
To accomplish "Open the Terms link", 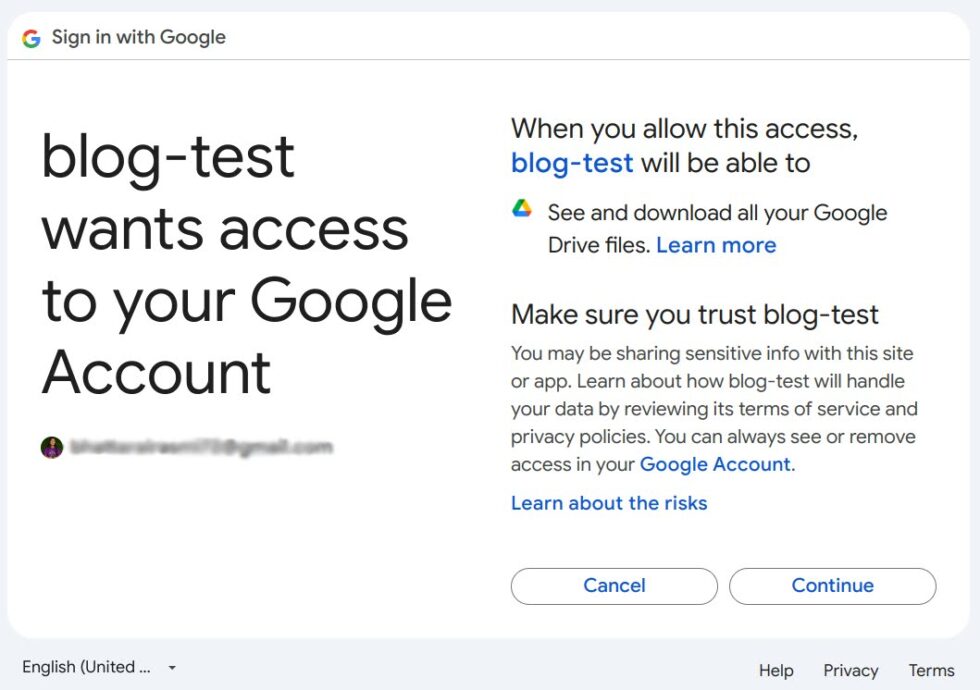I will click(931, 671).
